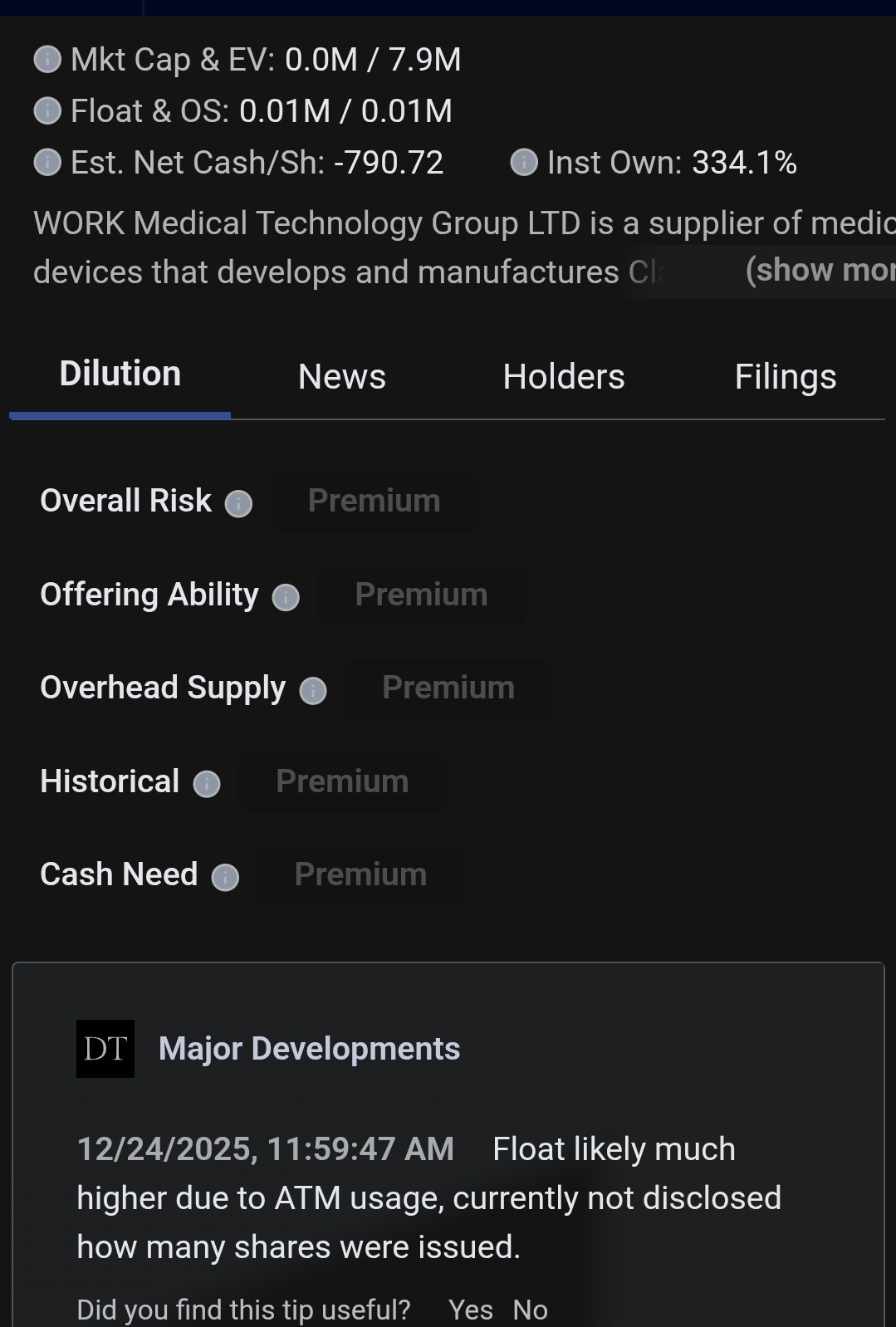
Task: Select the Dilution tab
Action: (x=120, y=375)
